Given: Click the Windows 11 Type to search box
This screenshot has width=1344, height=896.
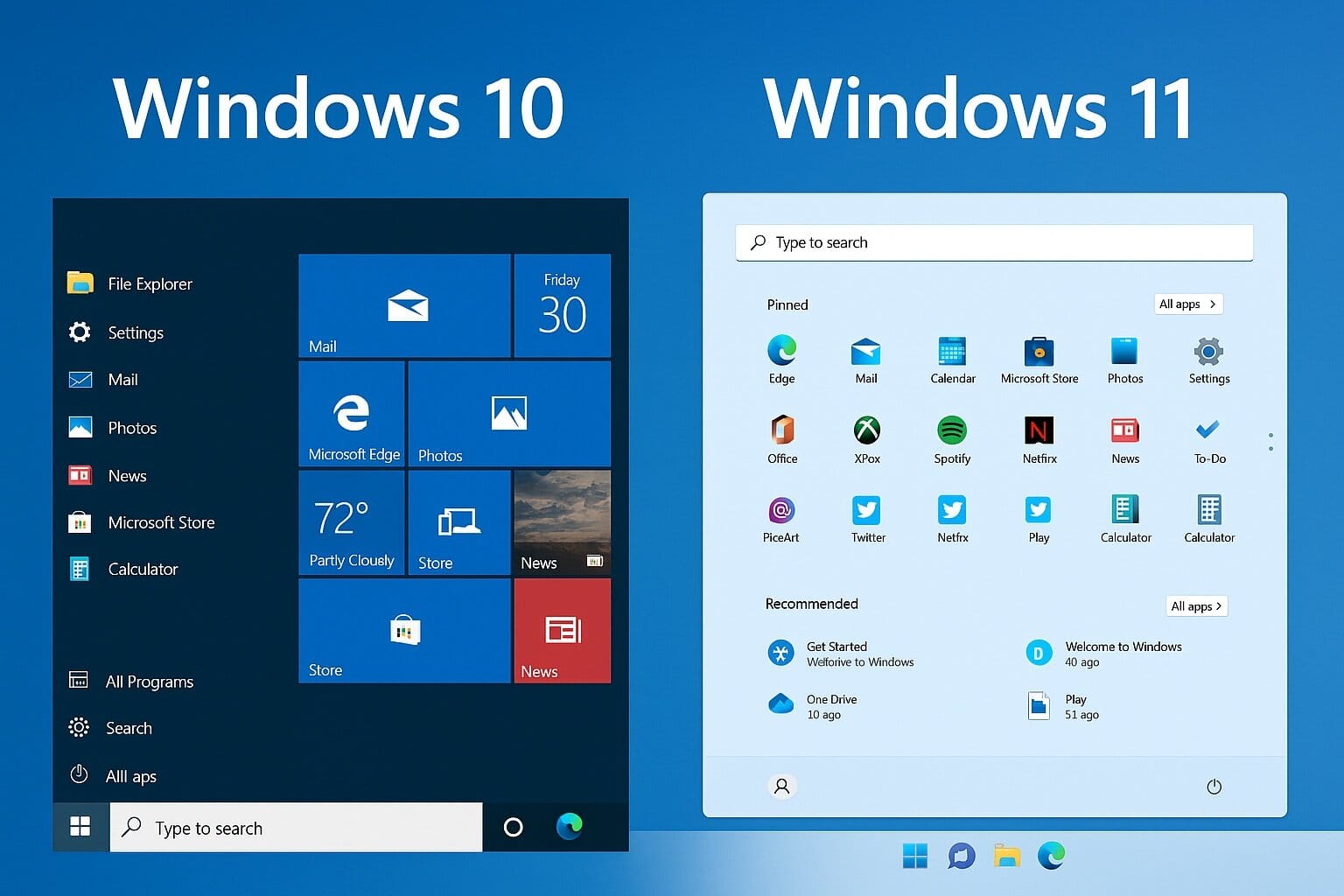Looking at the screenshot, I should coord(994,242).
